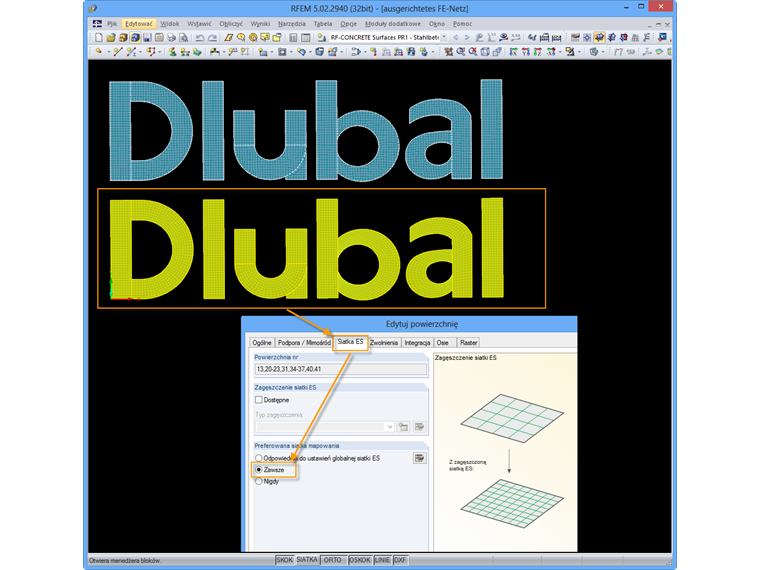
Task: Click the highlighted display mode icon
Action: [599, 37]
